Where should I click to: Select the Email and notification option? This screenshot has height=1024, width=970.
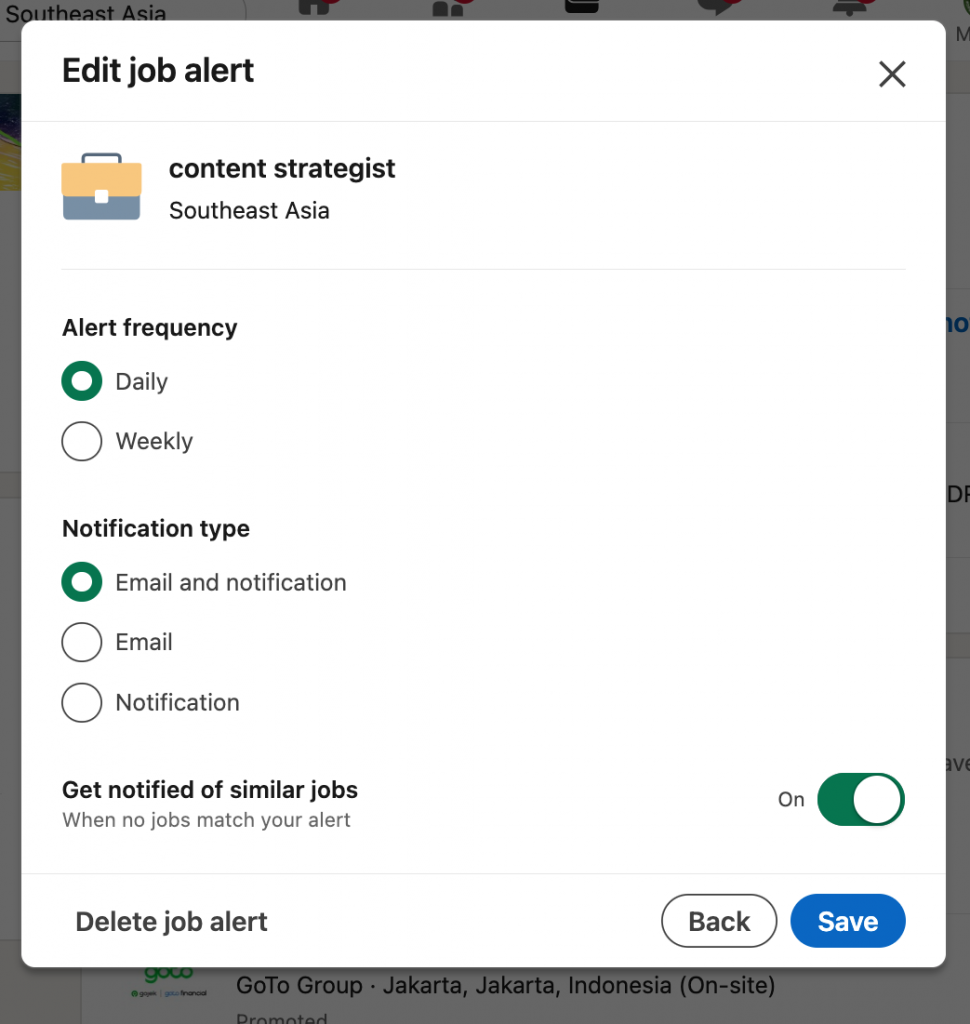coord(82,582)
